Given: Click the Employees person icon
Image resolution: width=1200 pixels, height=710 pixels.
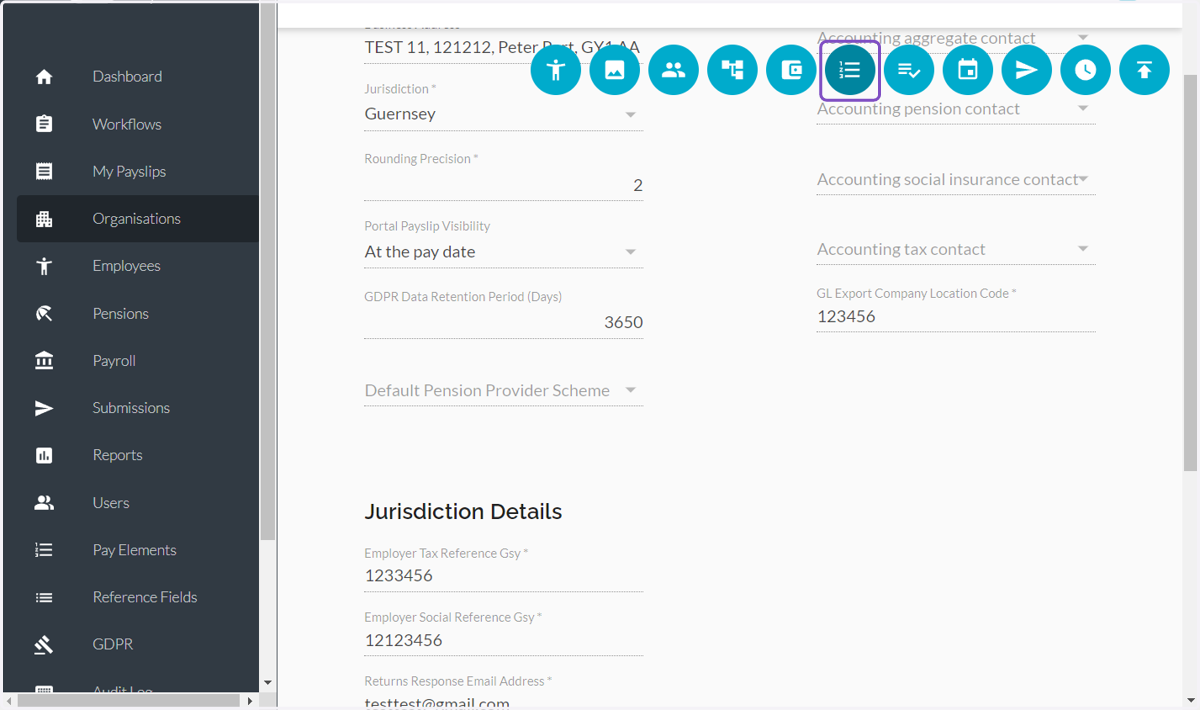Looking at the screenshot, I should pos(44,266).
